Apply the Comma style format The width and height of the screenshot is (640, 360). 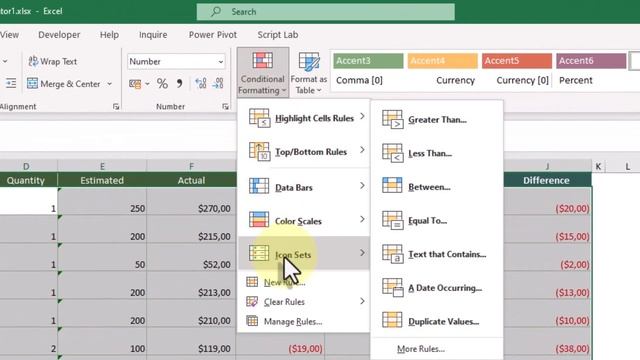point(179,84)
